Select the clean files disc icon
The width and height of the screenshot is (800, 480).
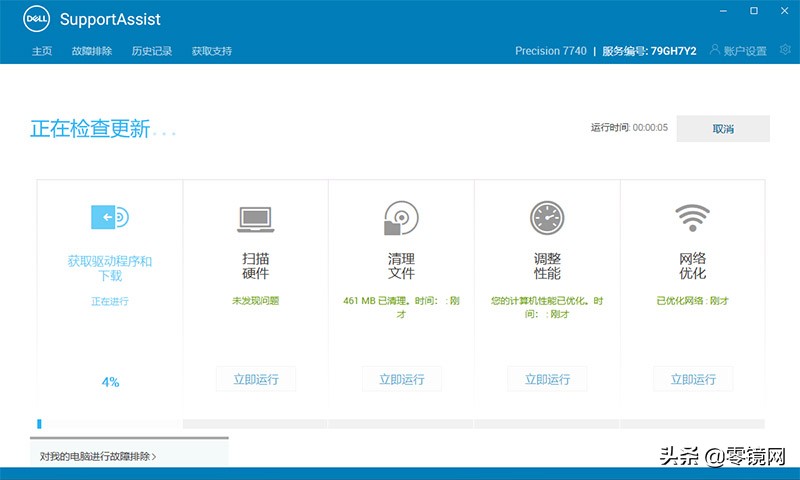(401, 218)
